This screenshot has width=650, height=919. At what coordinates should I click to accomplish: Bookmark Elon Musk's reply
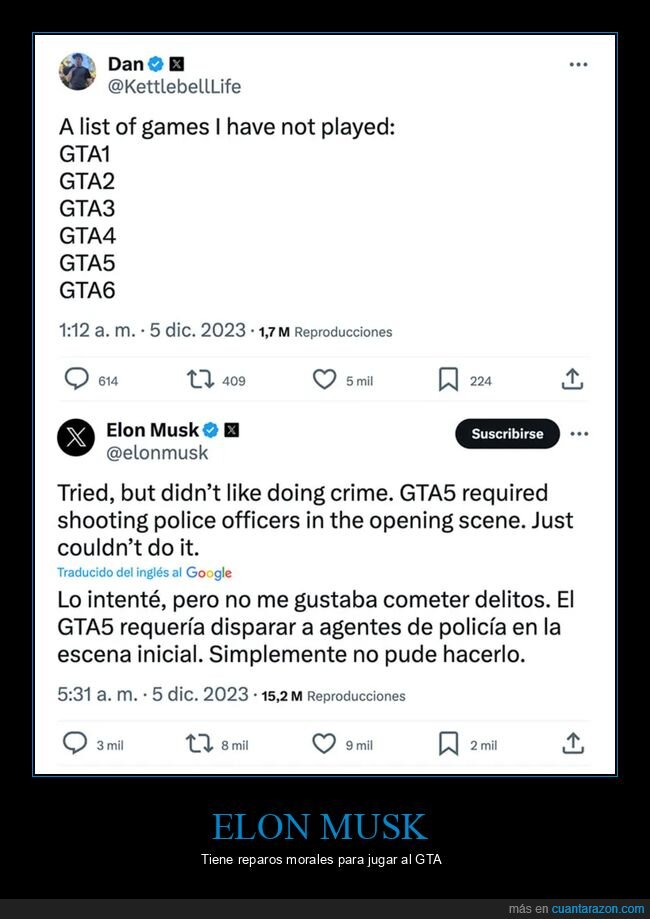(x=447, y=745)
